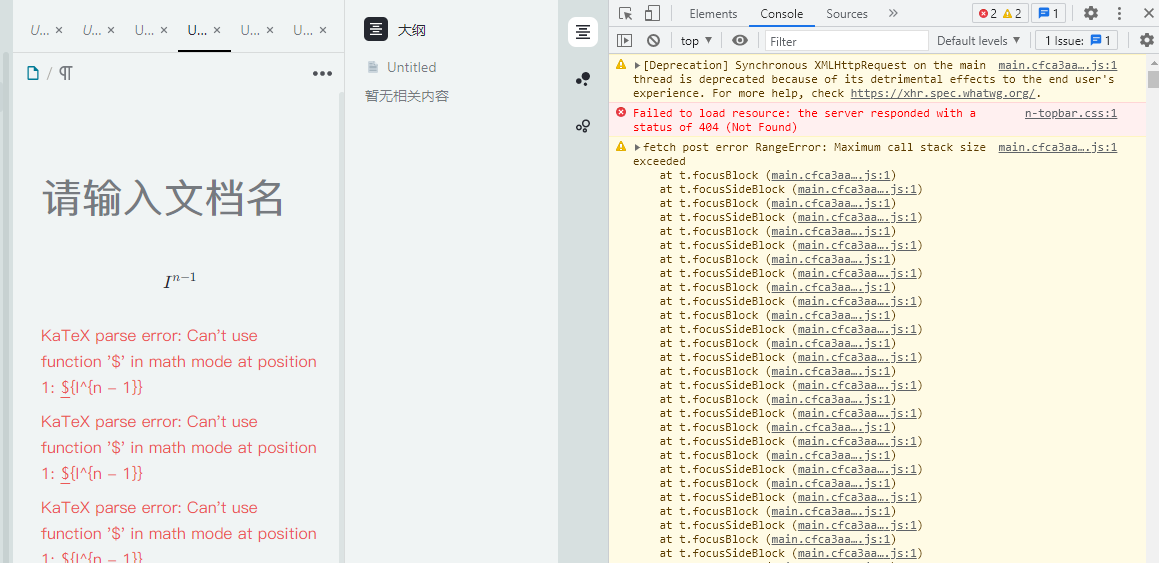The image size is (1159, 563).
Task: Open DevTools settings gear in top bar
Action: 1091,13
